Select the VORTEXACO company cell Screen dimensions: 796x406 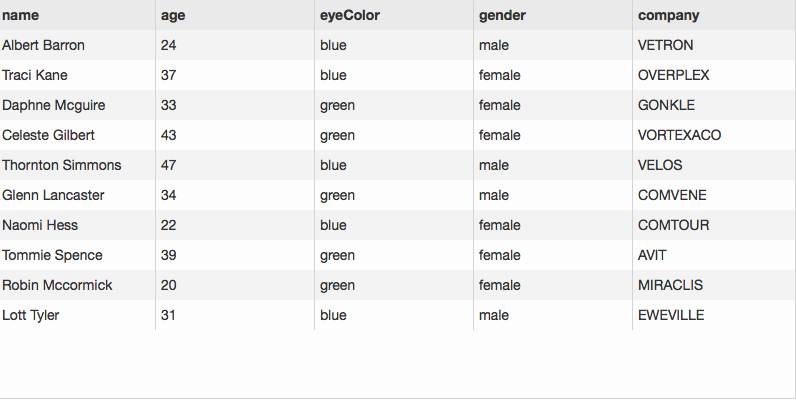tap(714, 135)
